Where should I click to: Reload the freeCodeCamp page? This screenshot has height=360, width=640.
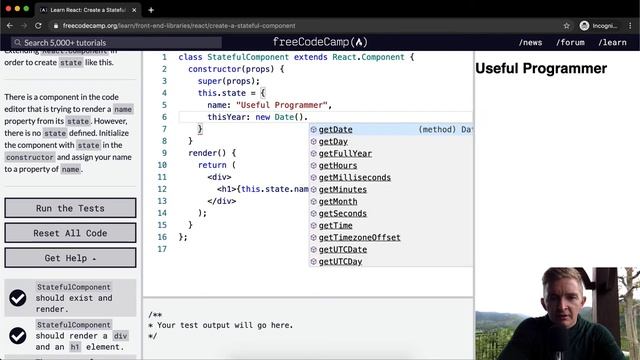pos(38,26)
